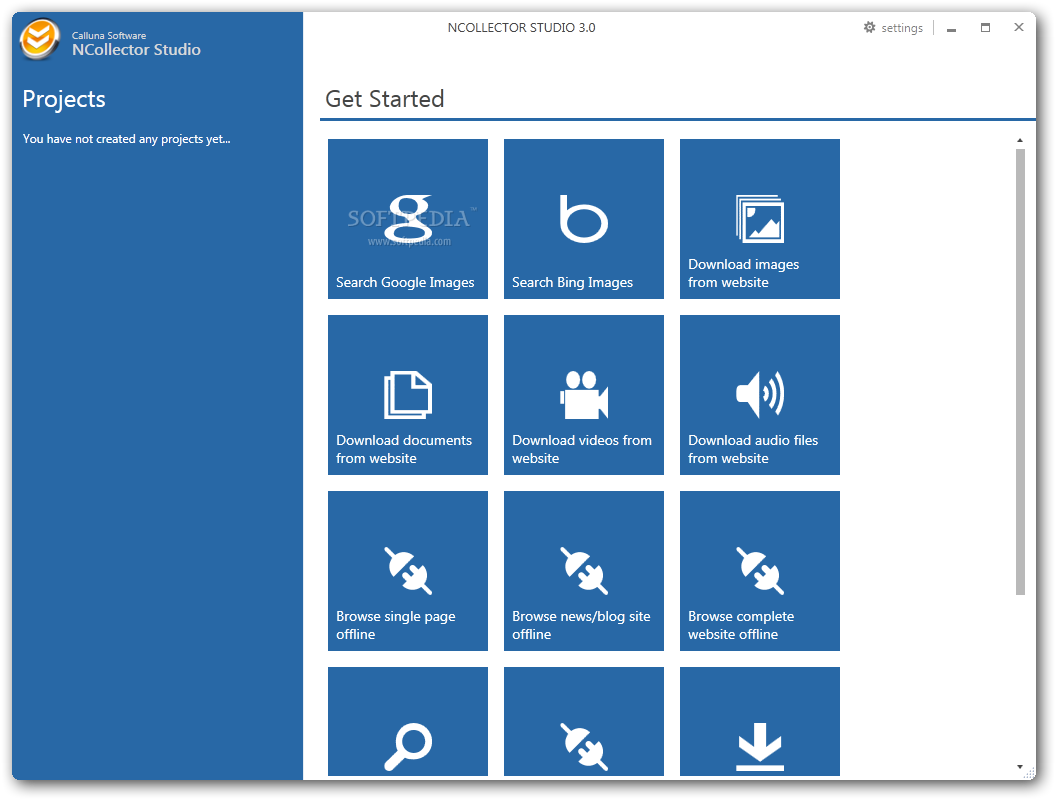Image resolution: width=1056 pixels, height=800 pixels.
Task: Close the NCollector Studio window
Action: 1019,28
